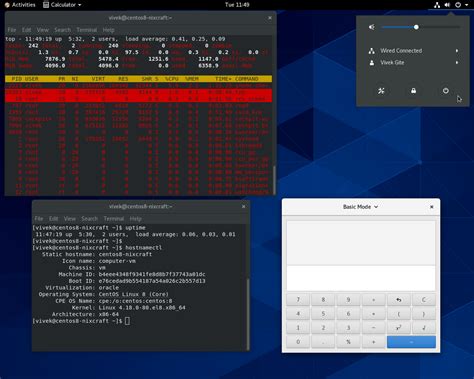The image size is (474, 379).
Task: Open Search menu in the top terminal
Action: [x=63, y=30]
